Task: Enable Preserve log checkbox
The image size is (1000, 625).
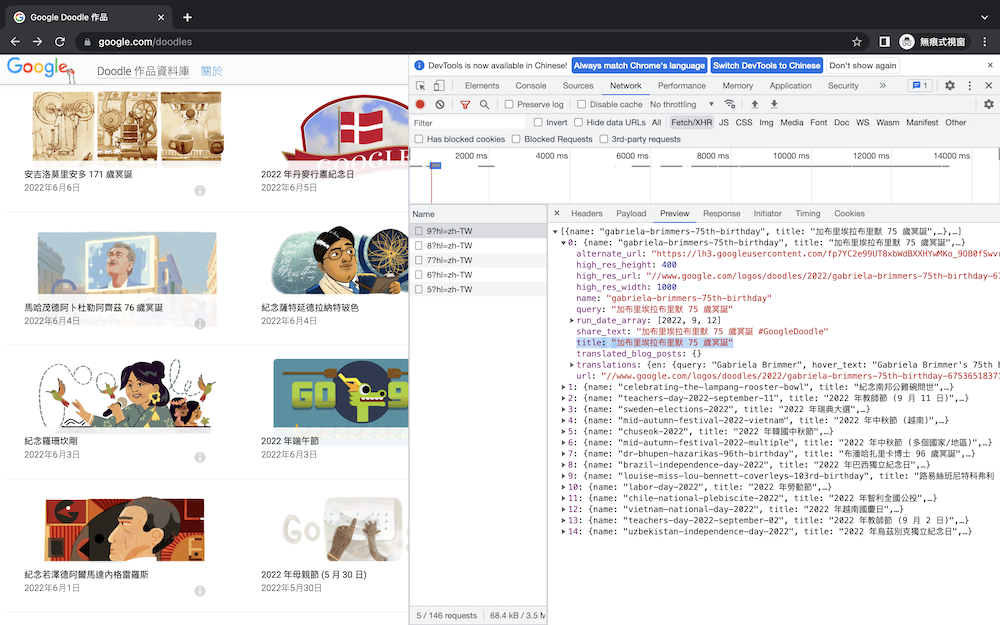Action: (x=509, y=104)
